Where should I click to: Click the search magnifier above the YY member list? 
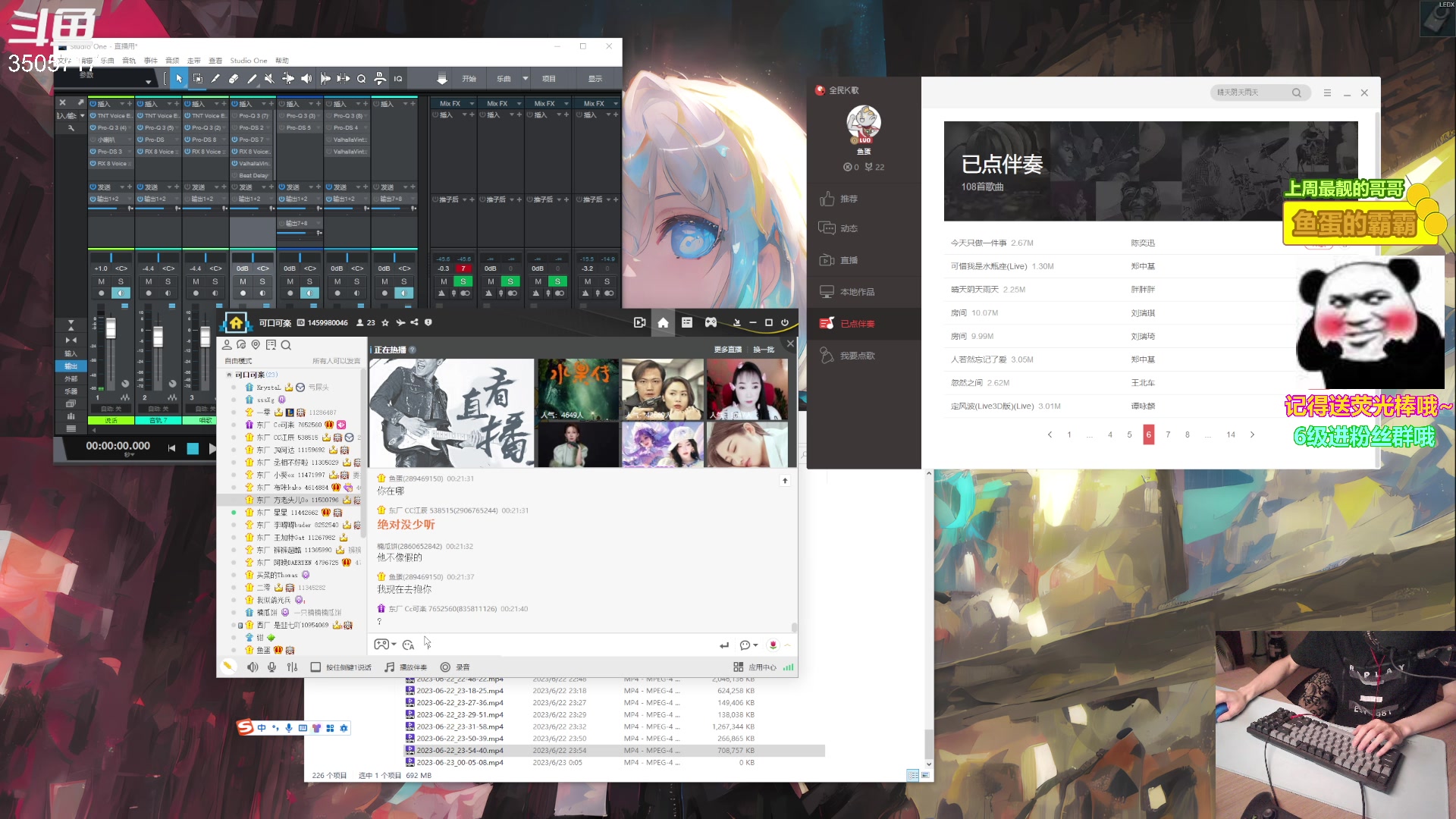tap(286, 345)
